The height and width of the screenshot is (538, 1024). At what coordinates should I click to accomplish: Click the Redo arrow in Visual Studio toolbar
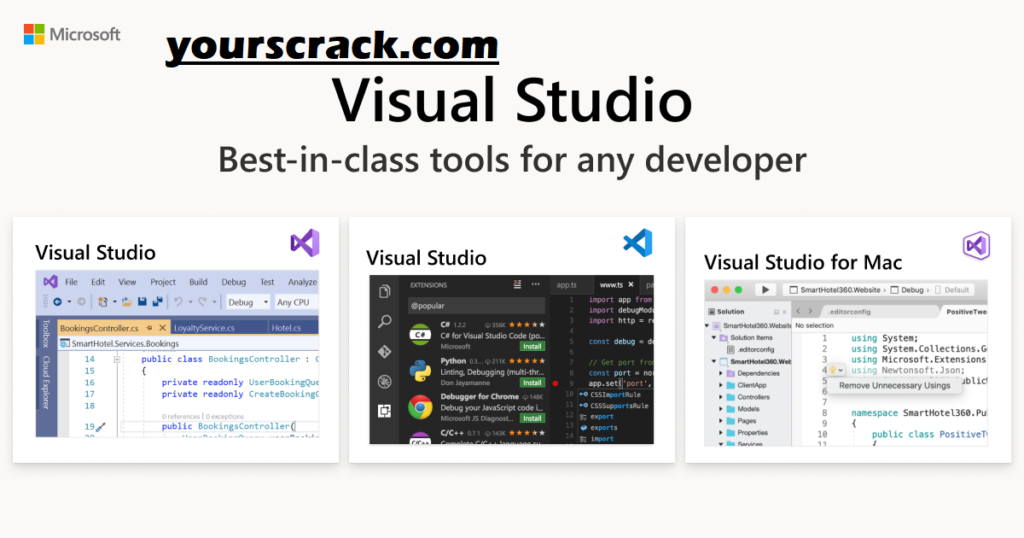tap(202, 302)
